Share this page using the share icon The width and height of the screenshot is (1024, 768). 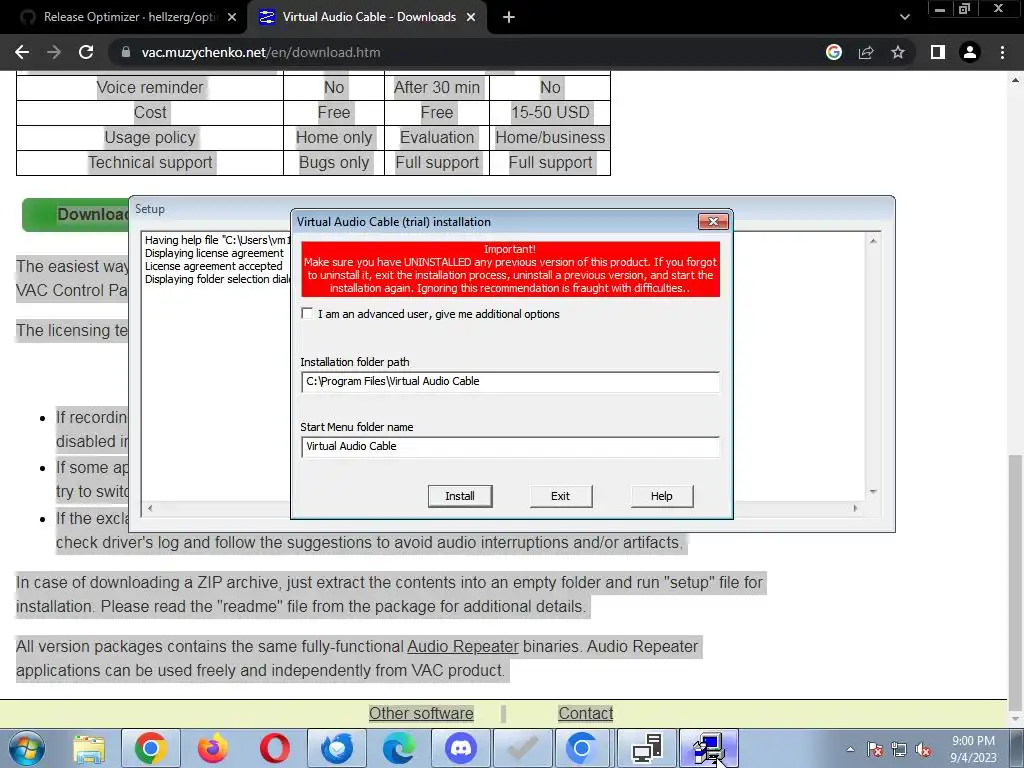[866, 52]
